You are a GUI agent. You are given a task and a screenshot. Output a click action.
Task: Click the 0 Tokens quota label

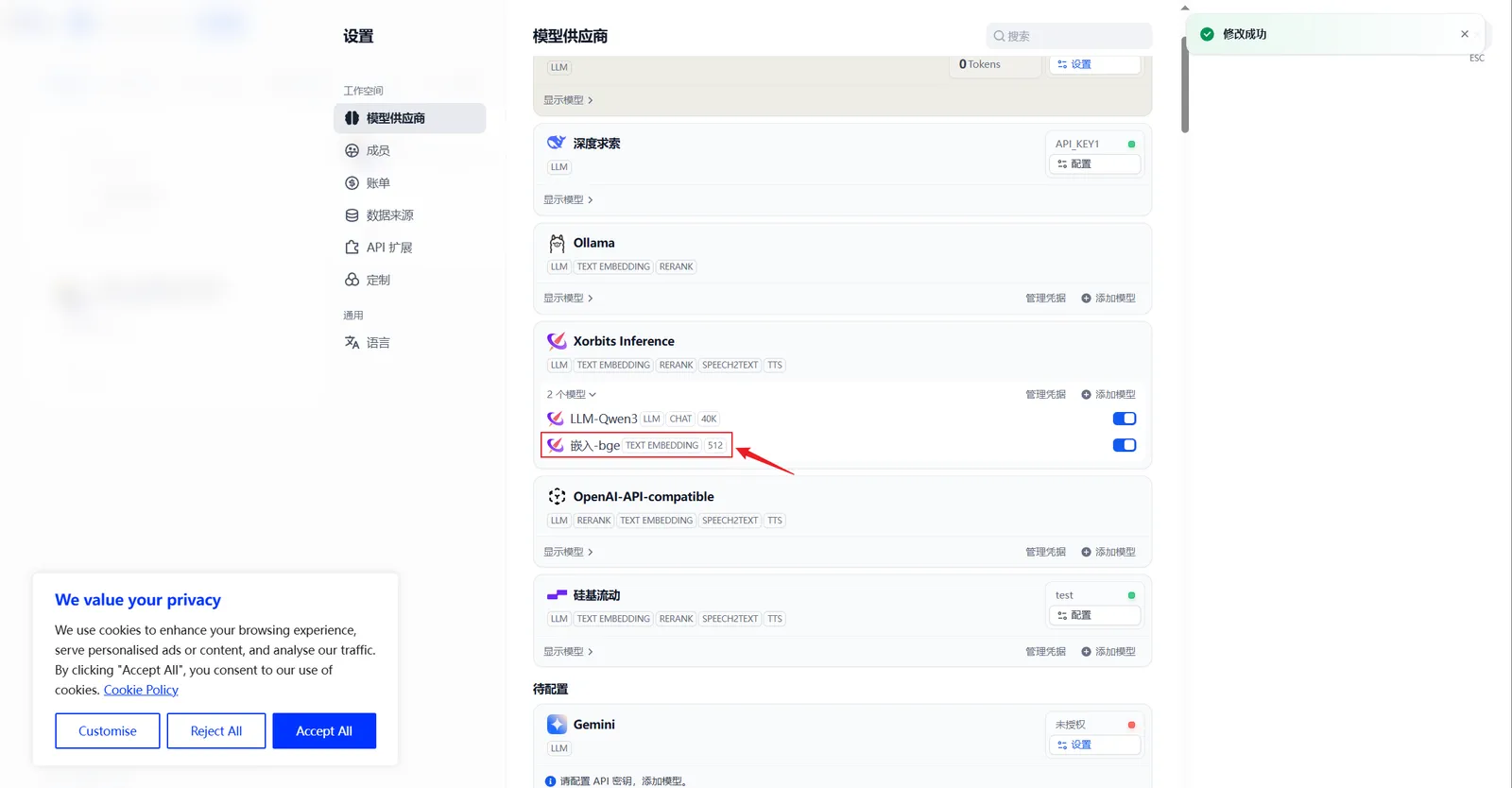point(980,64)
